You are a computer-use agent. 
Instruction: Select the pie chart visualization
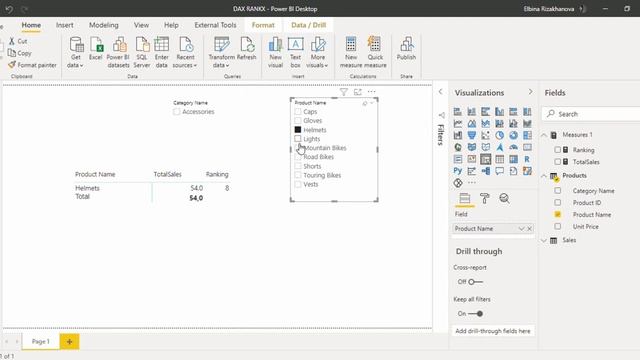pyautogui.click(x=499, y=135)
